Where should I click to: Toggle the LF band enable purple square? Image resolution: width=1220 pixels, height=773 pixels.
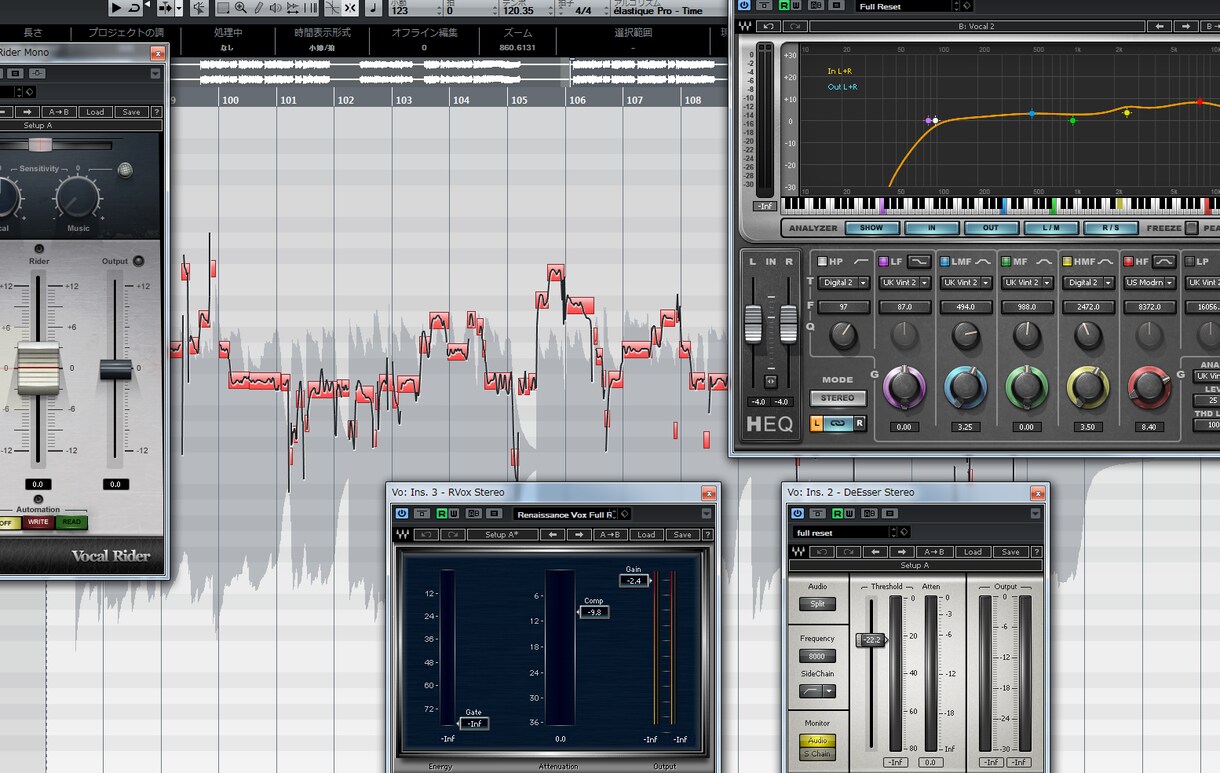tap(883, 261)
